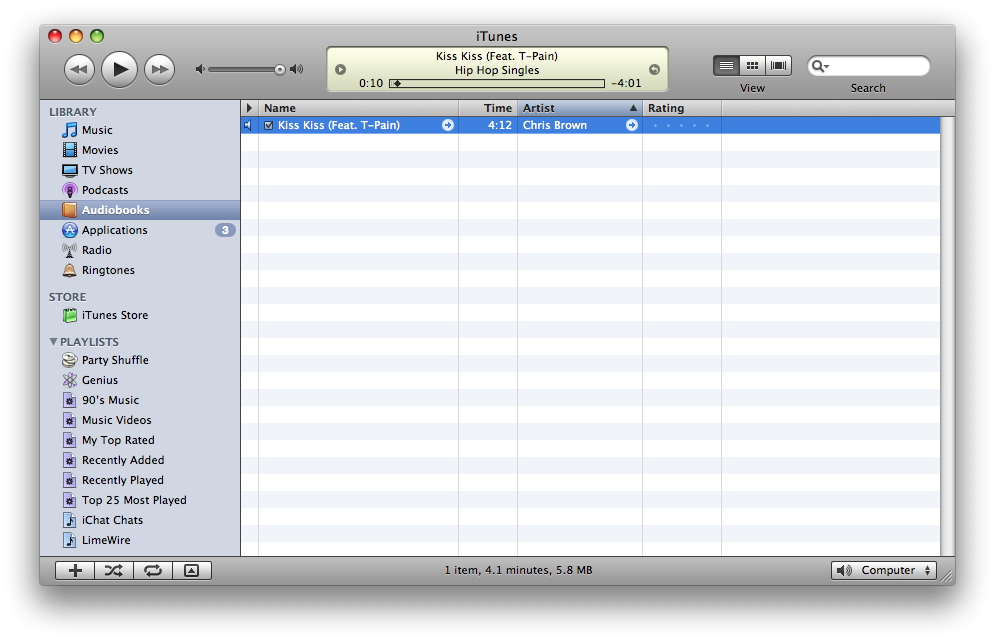Reverse sort on the Artist column

click(x=580, y=108)
